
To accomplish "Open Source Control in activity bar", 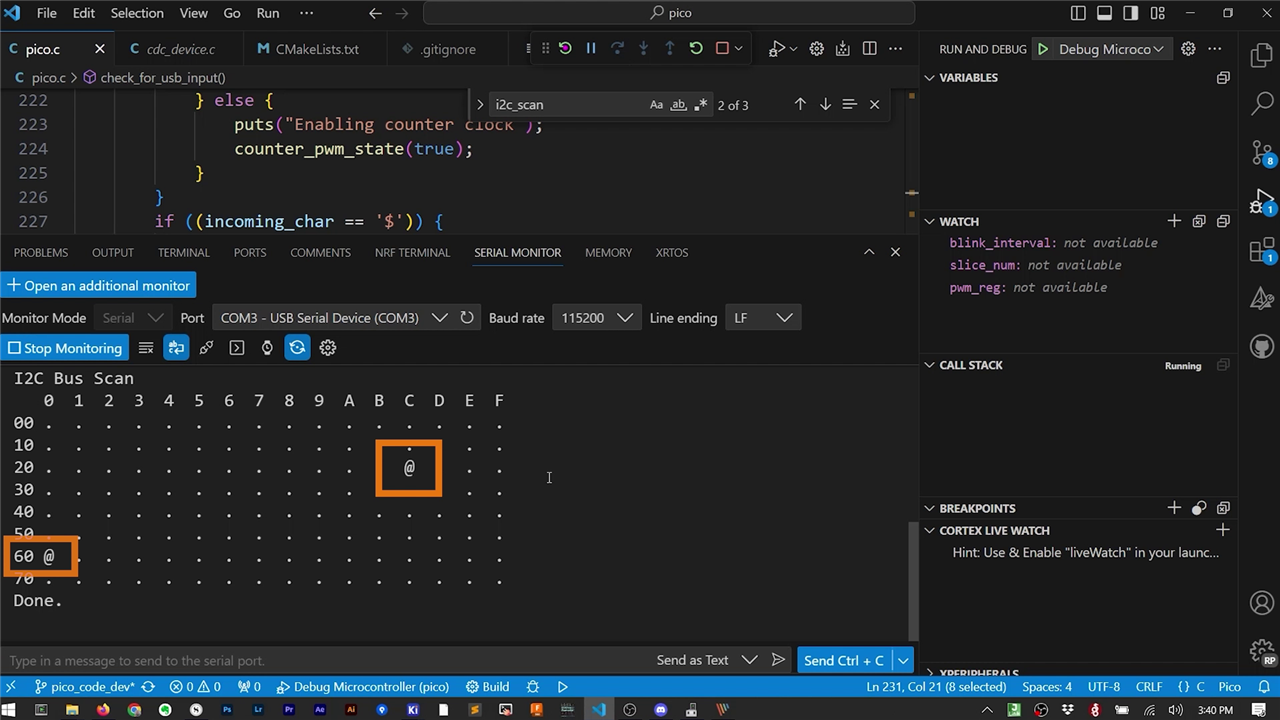I will pyautogui.click(x=1262, y=153).
